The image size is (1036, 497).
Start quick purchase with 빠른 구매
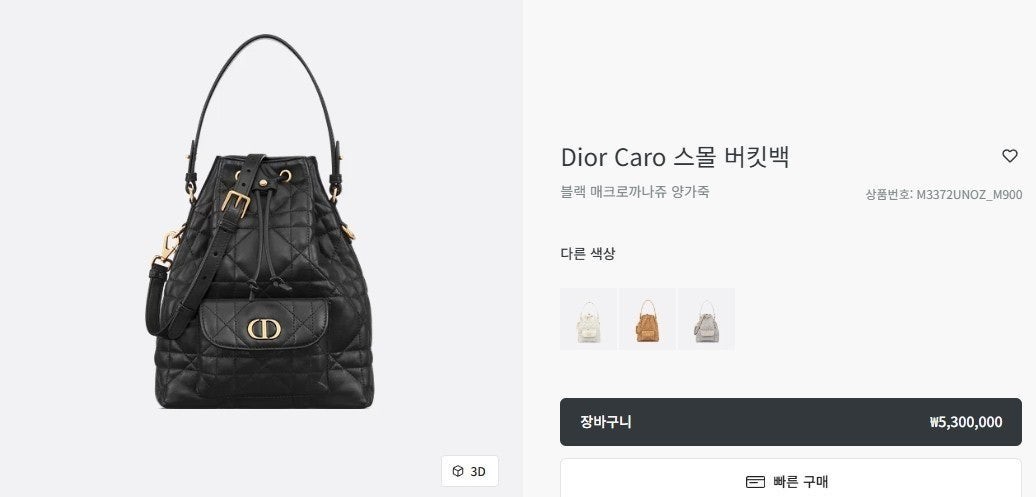click(x=791, y=481)
